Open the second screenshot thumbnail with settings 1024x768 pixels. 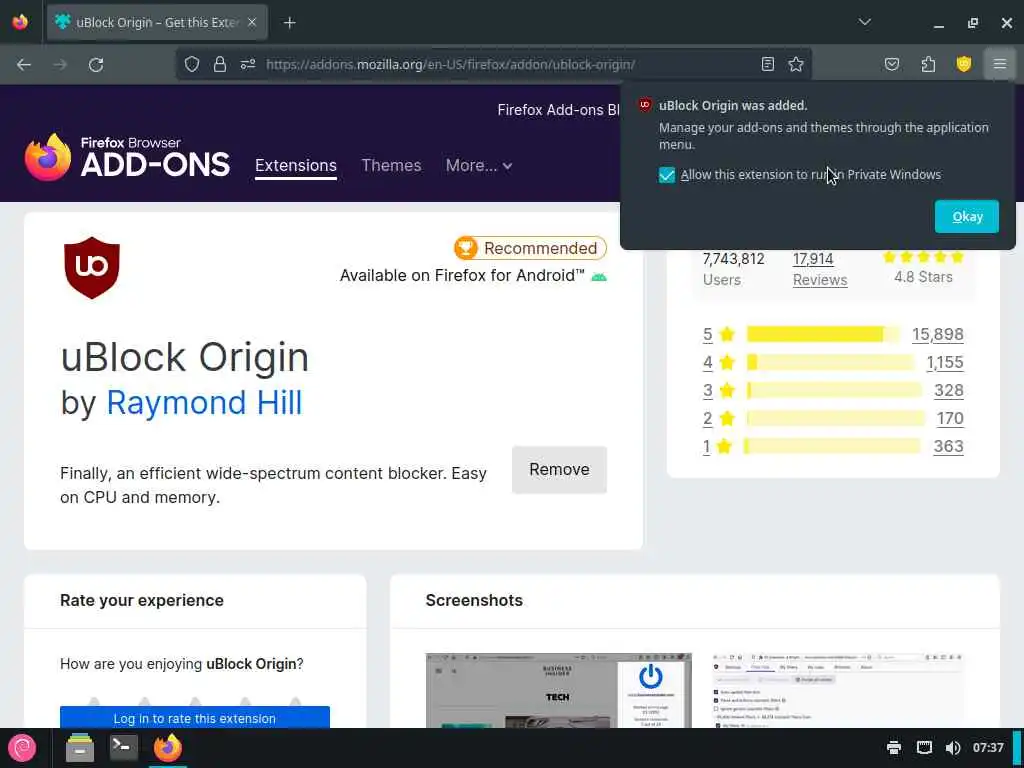coord(838,690)
